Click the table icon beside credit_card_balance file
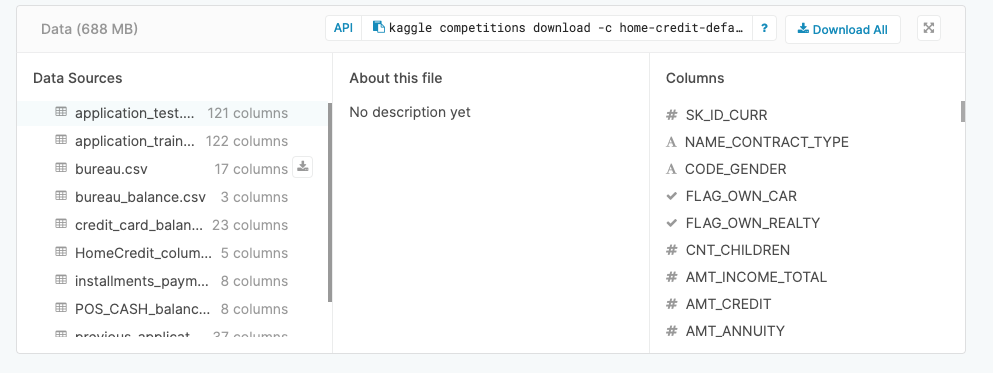993x373 pixels. pos(61,224)
